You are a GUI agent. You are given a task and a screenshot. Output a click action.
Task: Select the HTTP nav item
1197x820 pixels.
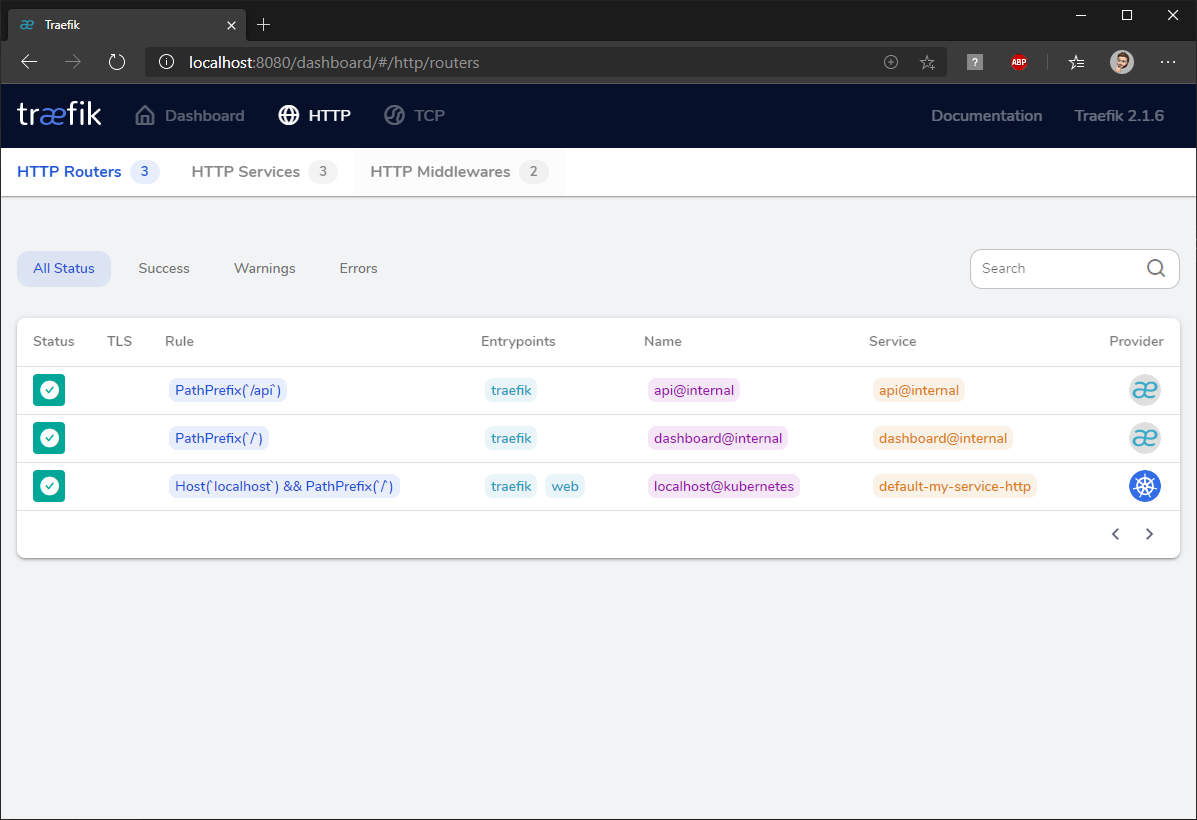[x=315, y=115]
